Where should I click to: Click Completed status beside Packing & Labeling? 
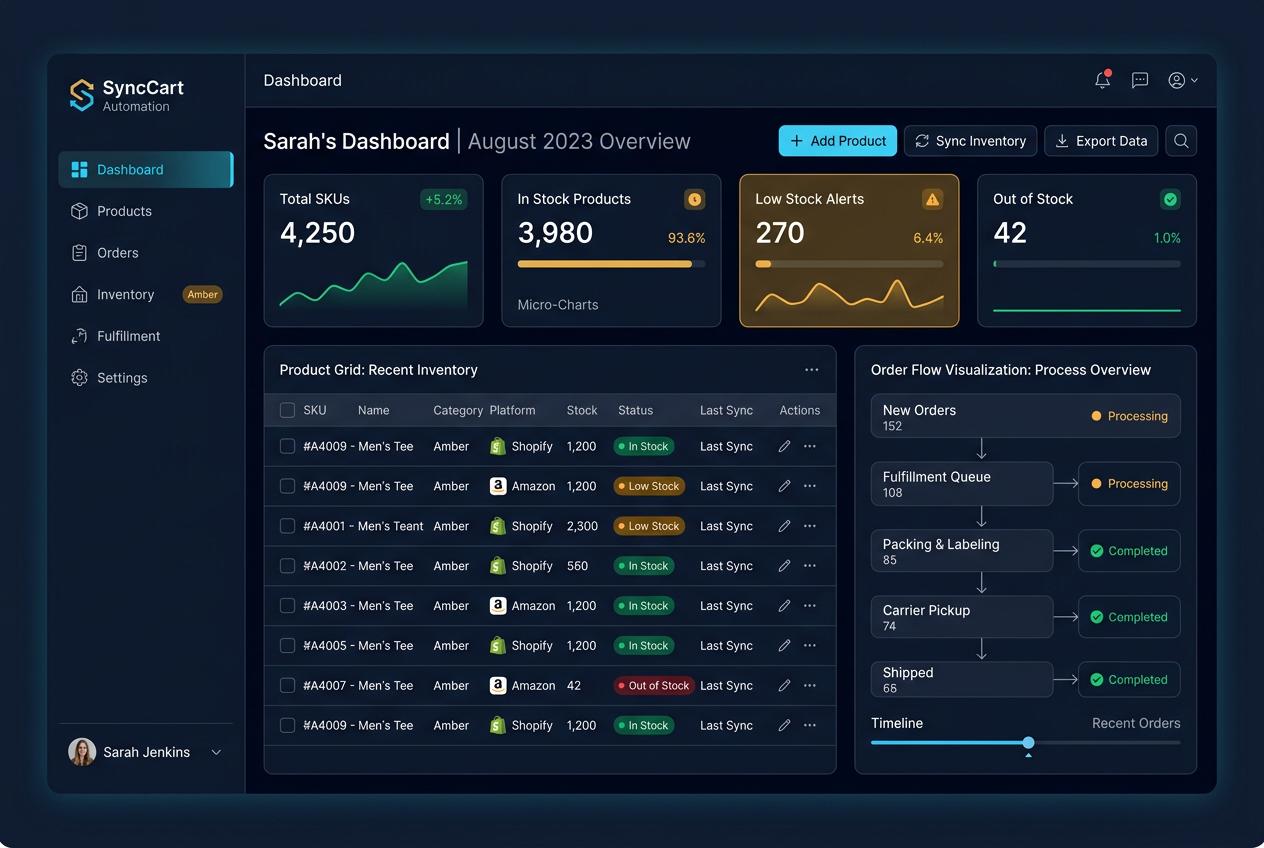[1129, 551]
